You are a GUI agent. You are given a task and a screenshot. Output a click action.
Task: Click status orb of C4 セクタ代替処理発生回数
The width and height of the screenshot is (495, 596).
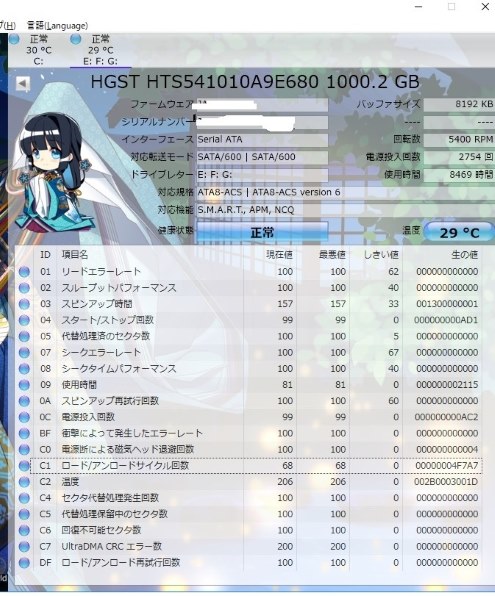tap(24, 498)
